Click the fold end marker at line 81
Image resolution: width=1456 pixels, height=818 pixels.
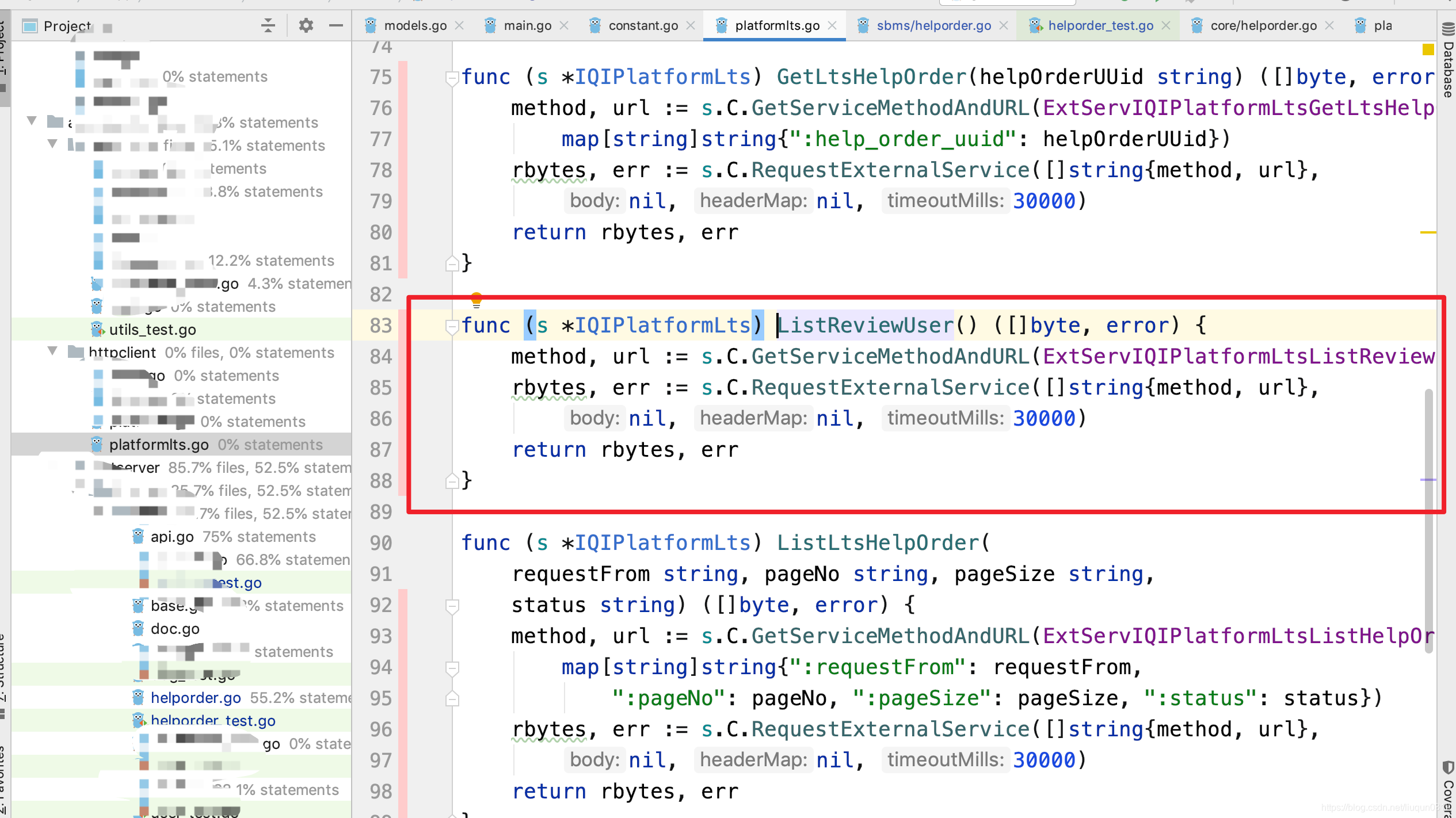click(452, 263)
